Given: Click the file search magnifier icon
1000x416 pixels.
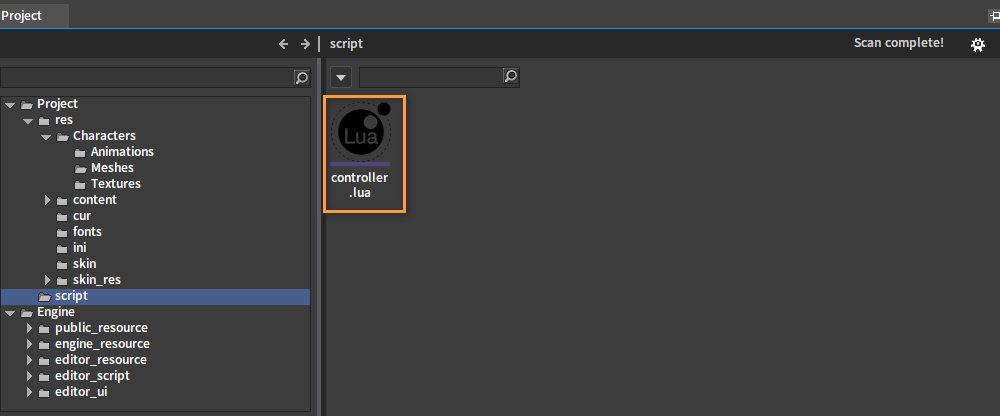Looking at the screenshot, I should click(510, 77).
